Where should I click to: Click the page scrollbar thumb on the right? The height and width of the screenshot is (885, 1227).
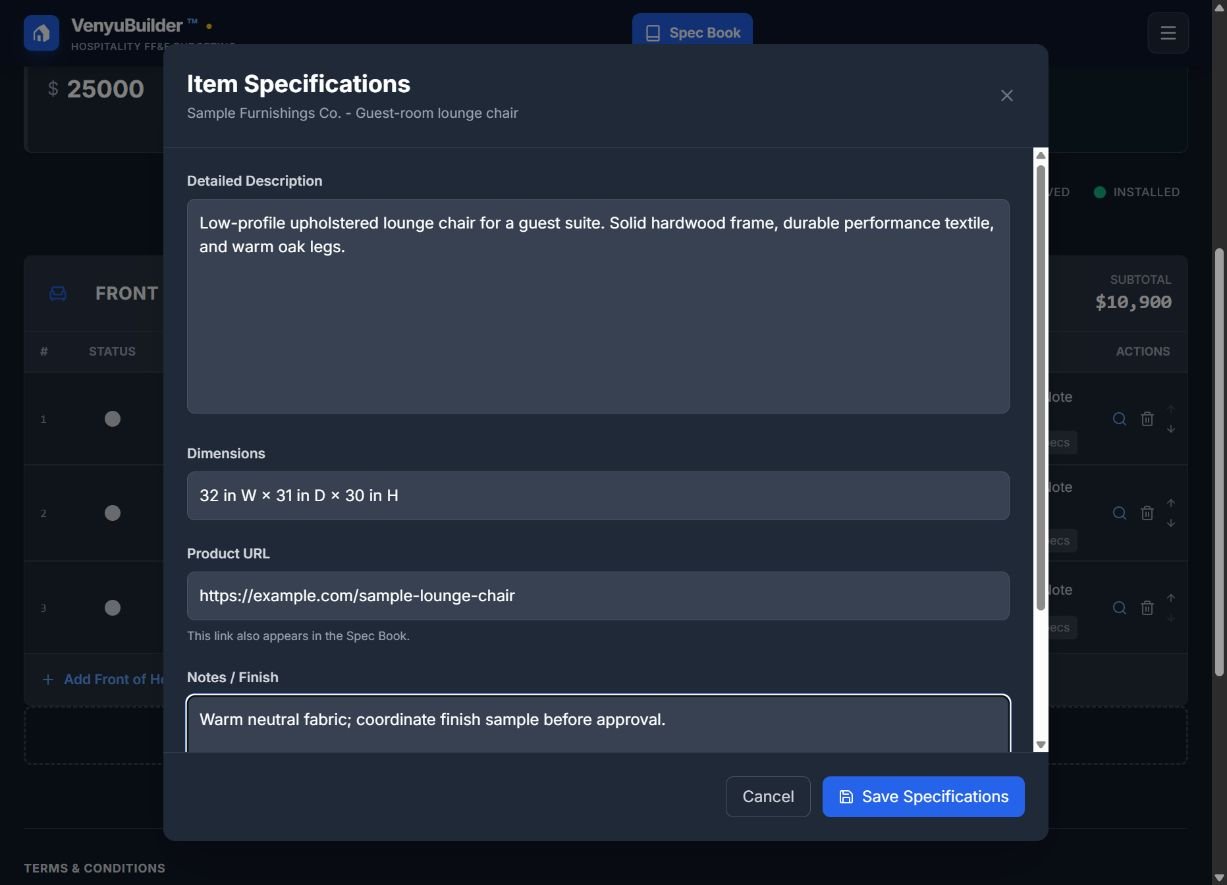1218,462
